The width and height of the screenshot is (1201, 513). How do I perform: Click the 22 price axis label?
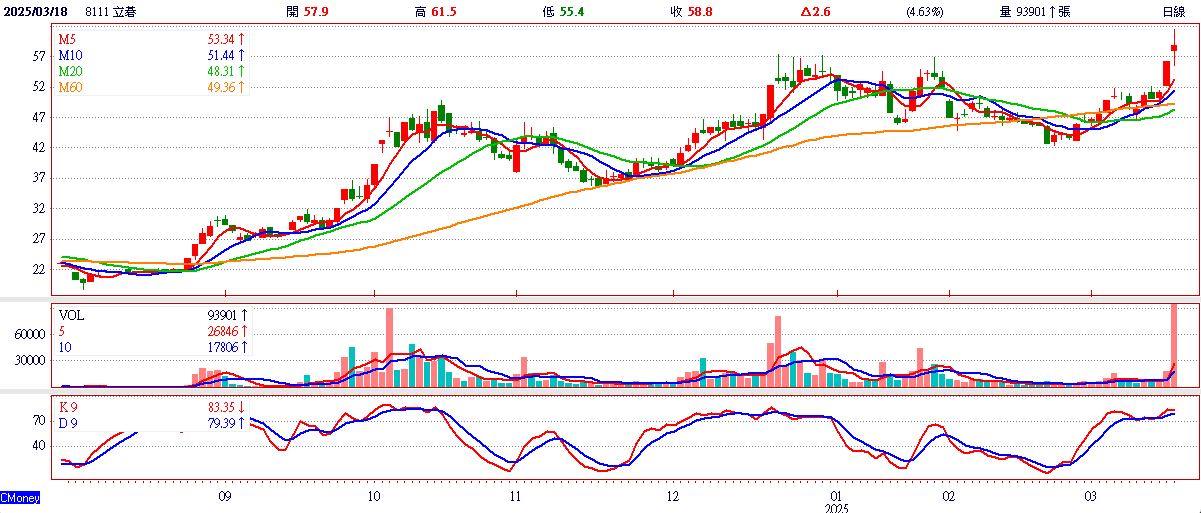click(x=39, y=269)
